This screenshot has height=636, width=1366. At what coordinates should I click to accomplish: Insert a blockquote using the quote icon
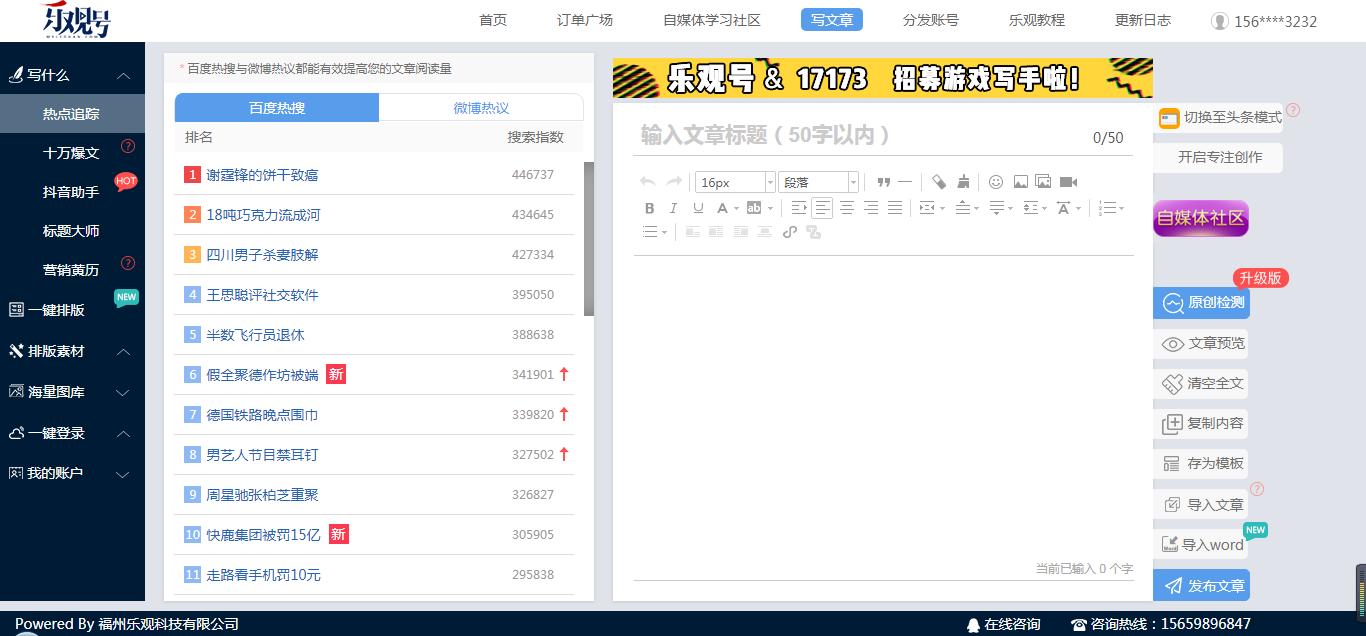(x=884, y=181)
